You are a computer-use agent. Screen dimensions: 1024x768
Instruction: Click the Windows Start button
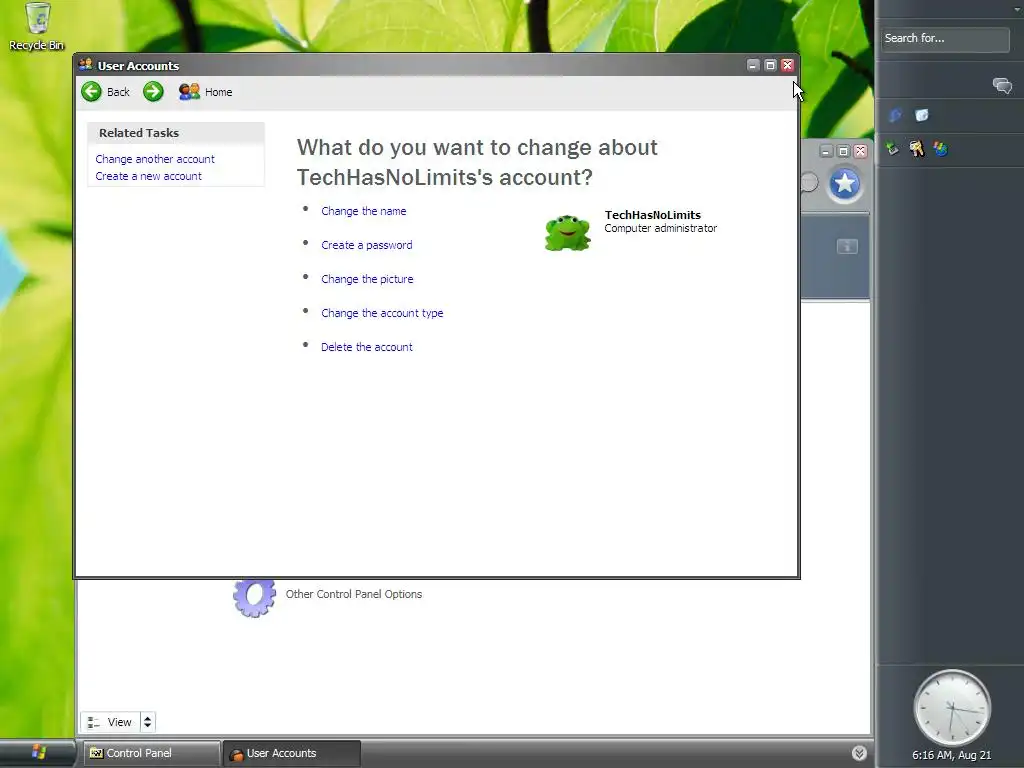pos(38,752)
